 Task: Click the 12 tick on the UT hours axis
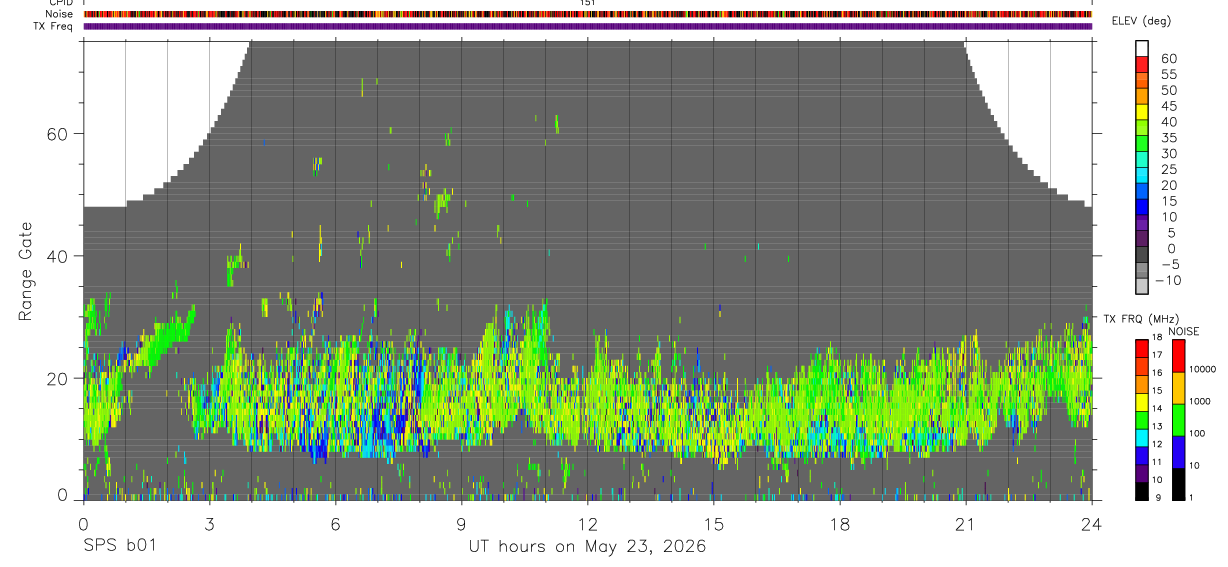coord(587,523)
